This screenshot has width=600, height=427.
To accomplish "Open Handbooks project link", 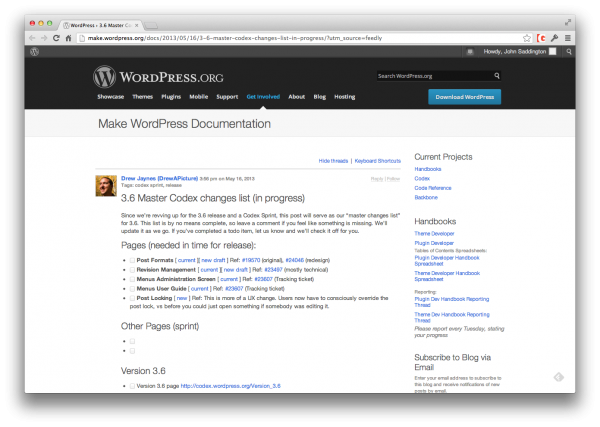I will tap(427, 169).
